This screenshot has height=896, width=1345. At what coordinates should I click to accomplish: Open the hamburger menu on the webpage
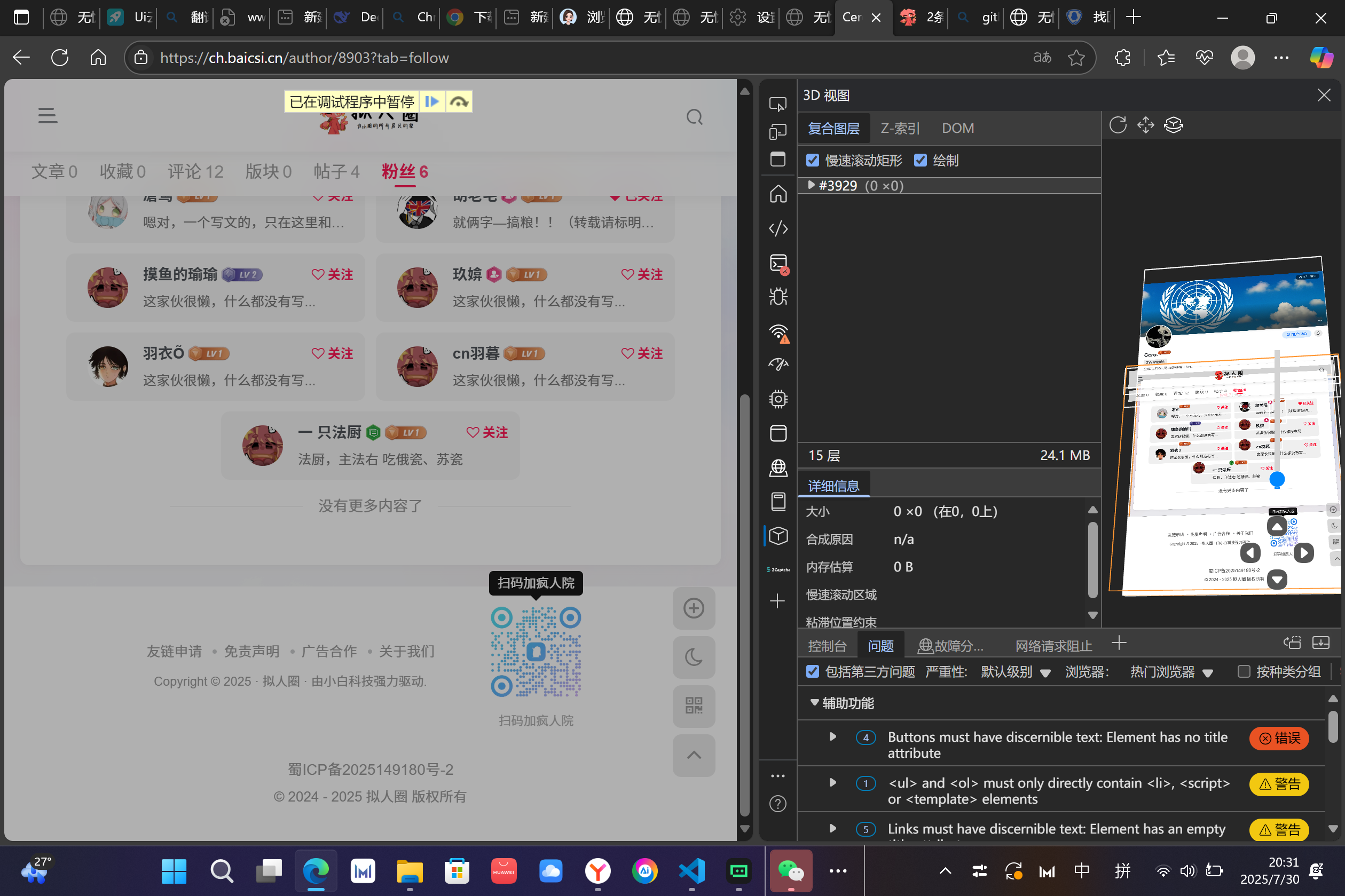tap(48, 115)
